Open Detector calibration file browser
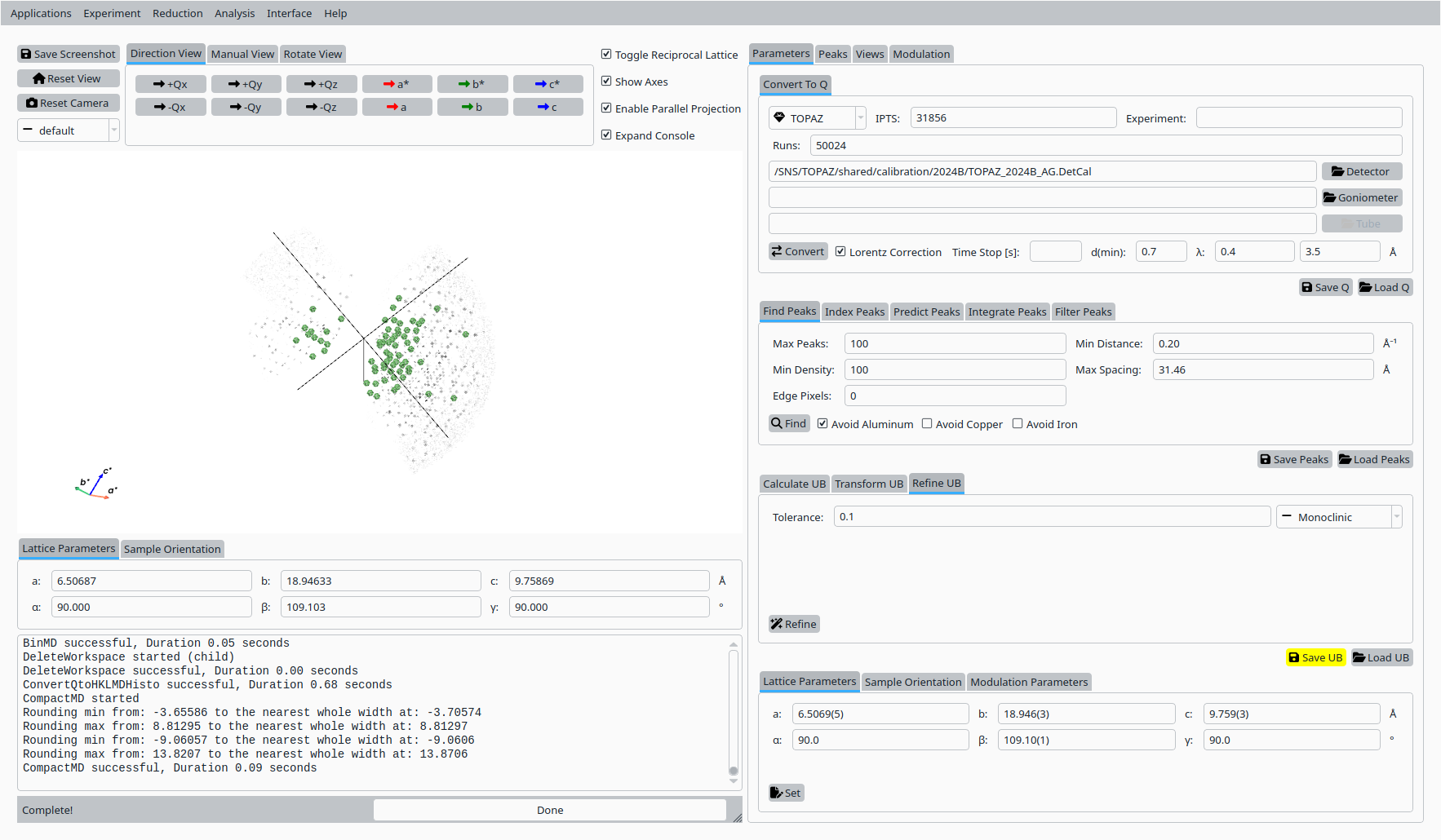1441x840 pixels. point(1361,171)
